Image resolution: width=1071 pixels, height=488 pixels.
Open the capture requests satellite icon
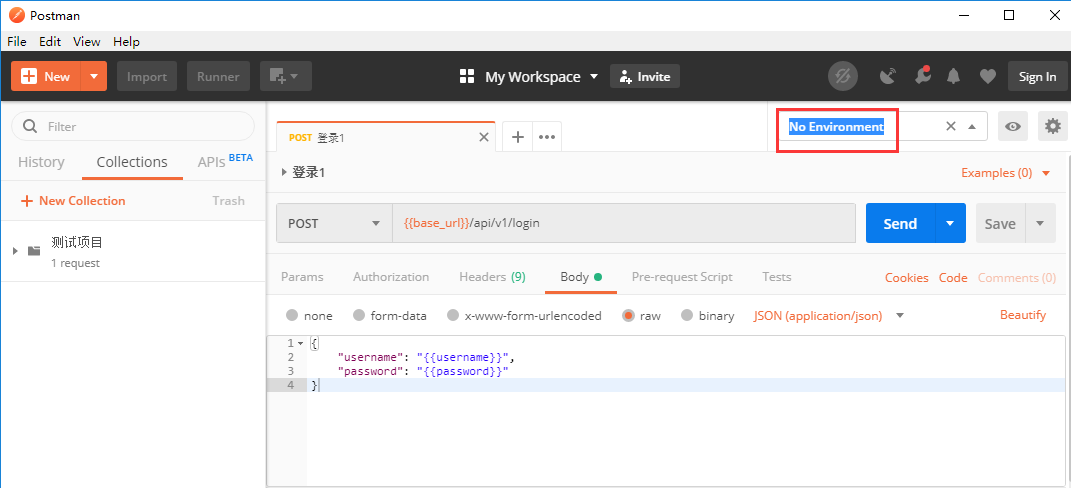(888, 77)
